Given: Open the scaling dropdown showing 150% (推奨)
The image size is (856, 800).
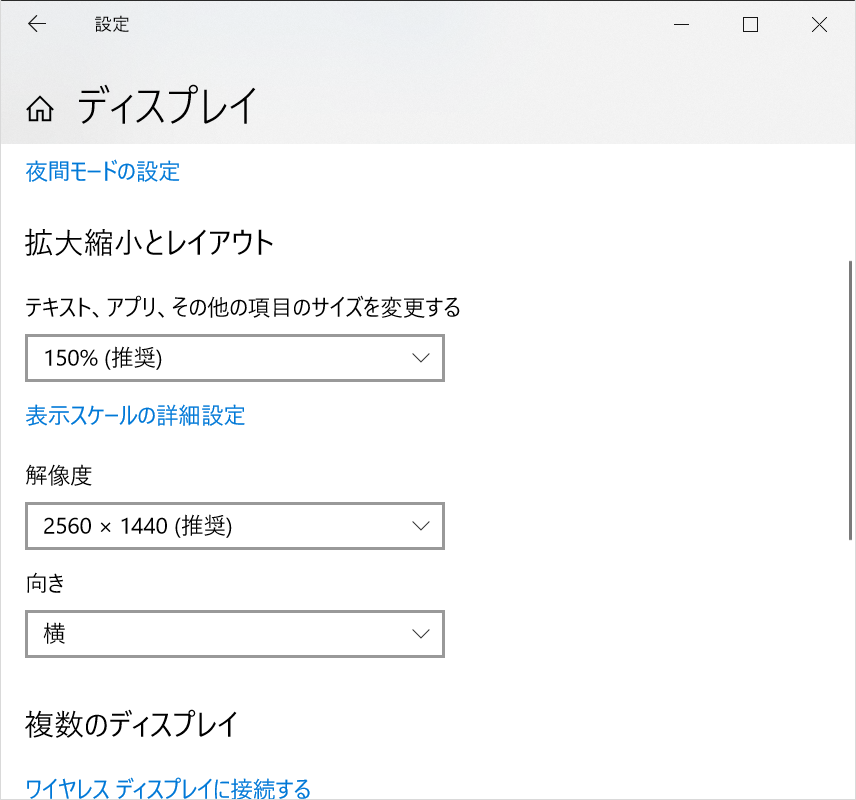Looking at the screenshot, I should [x=234, y=358].
